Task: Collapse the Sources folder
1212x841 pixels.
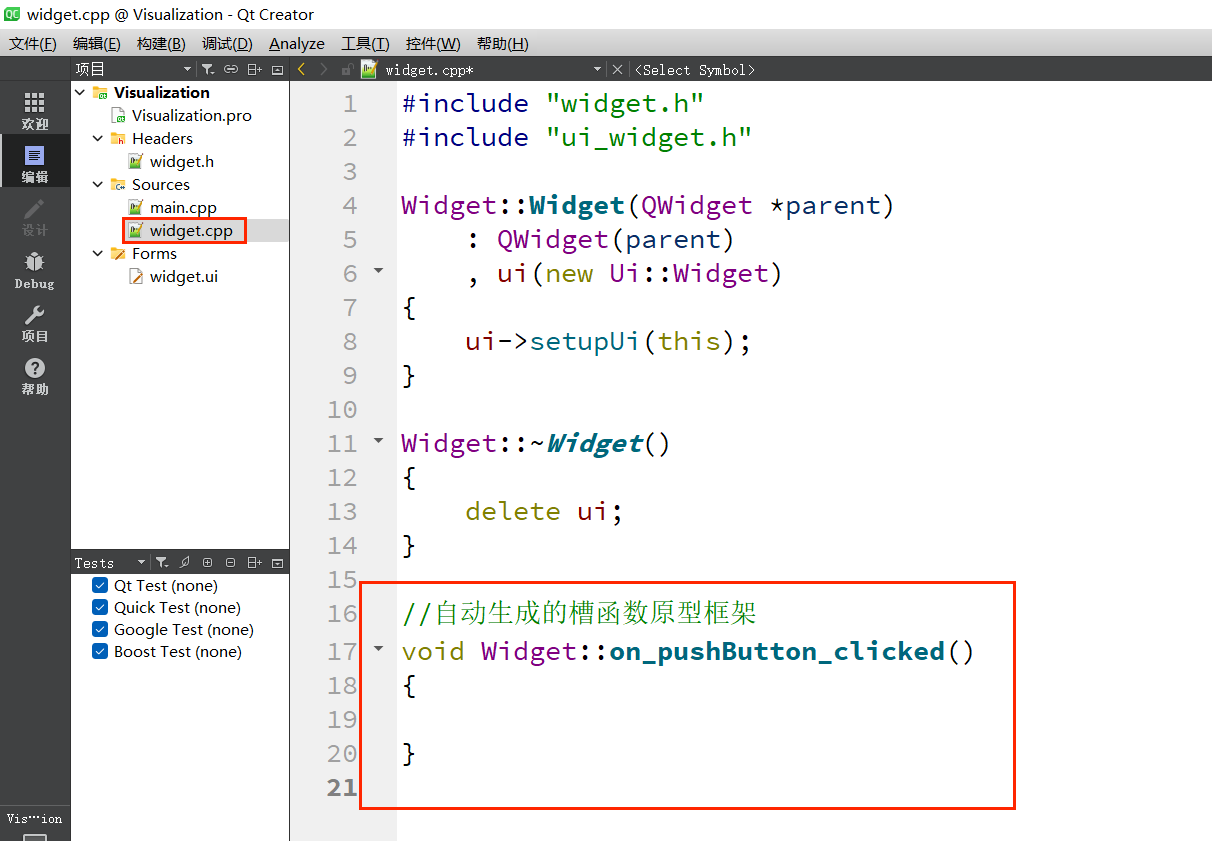Action: pos(98,184)
